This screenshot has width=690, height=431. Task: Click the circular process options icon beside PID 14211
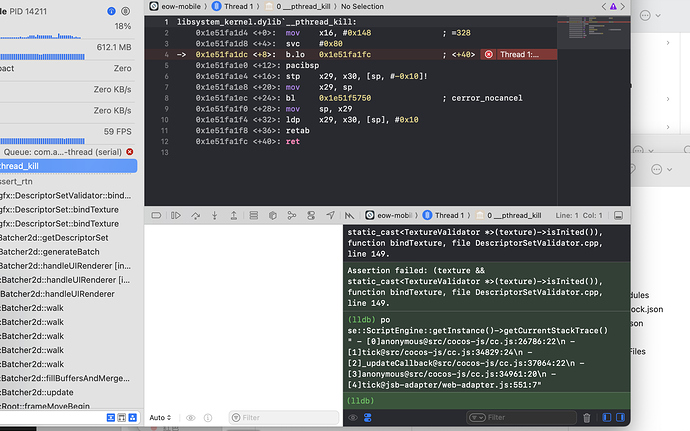coord(125,11)
